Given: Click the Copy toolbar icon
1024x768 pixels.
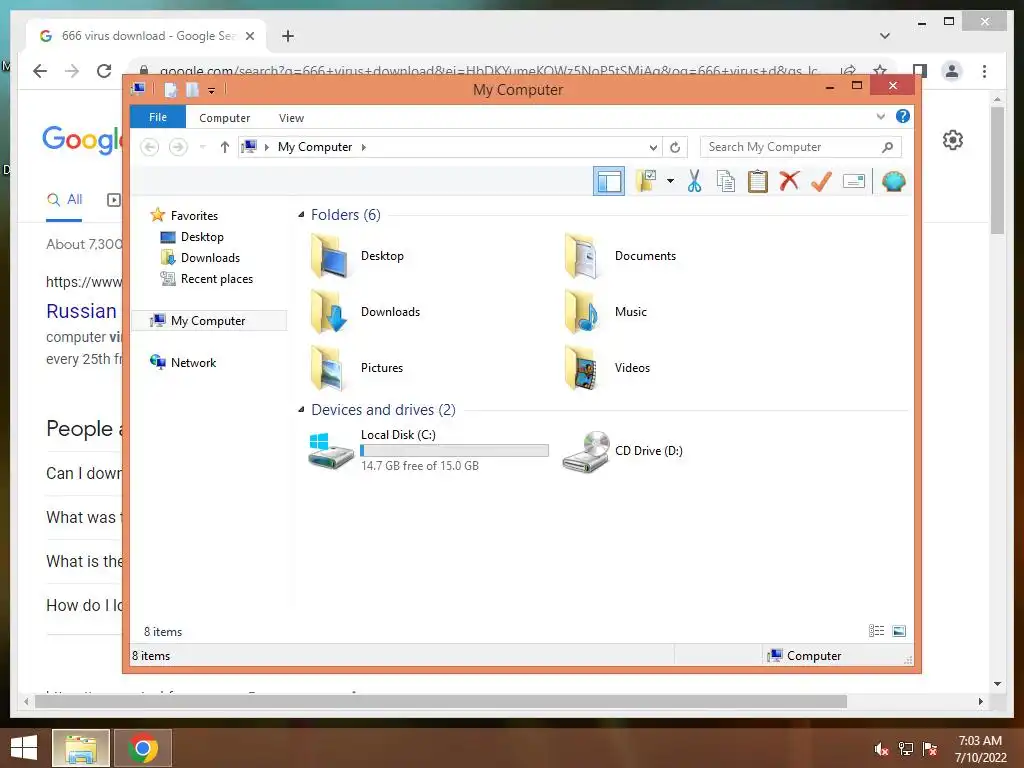Looking at the screenshot, I should 726,181.
